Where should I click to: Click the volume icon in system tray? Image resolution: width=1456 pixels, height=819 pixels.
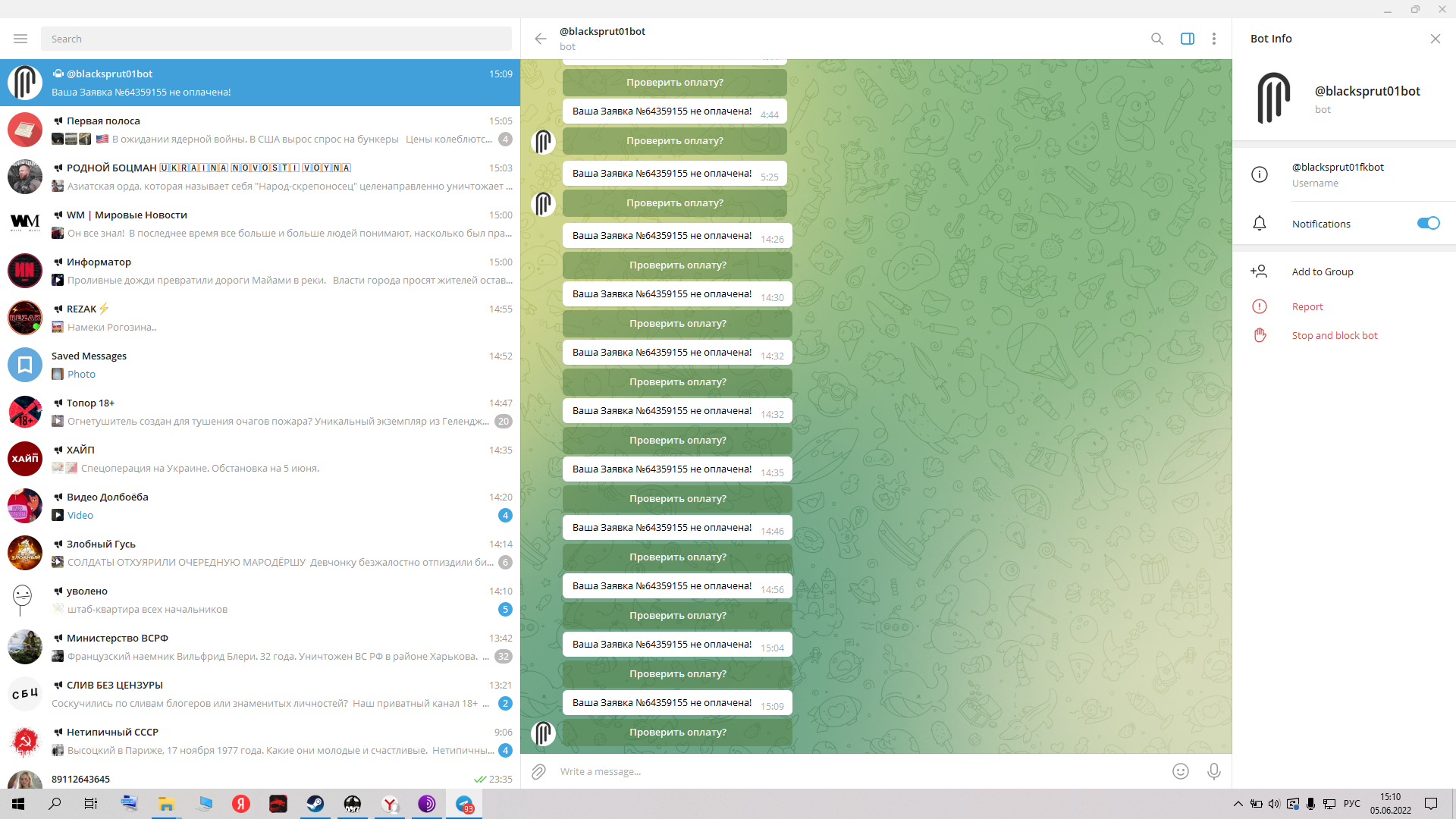tap(1274, 804)
